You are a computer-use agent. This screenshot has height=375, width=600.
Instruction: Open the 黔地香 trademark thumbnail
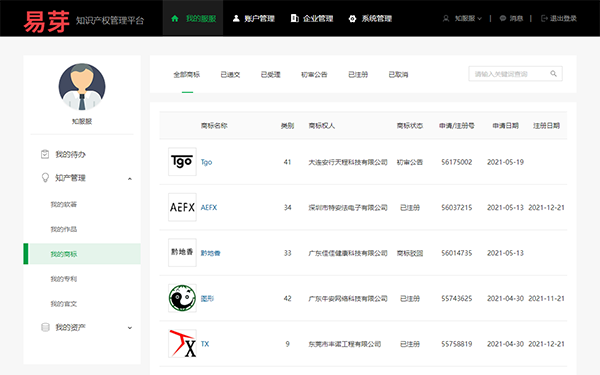click(182, 253)
